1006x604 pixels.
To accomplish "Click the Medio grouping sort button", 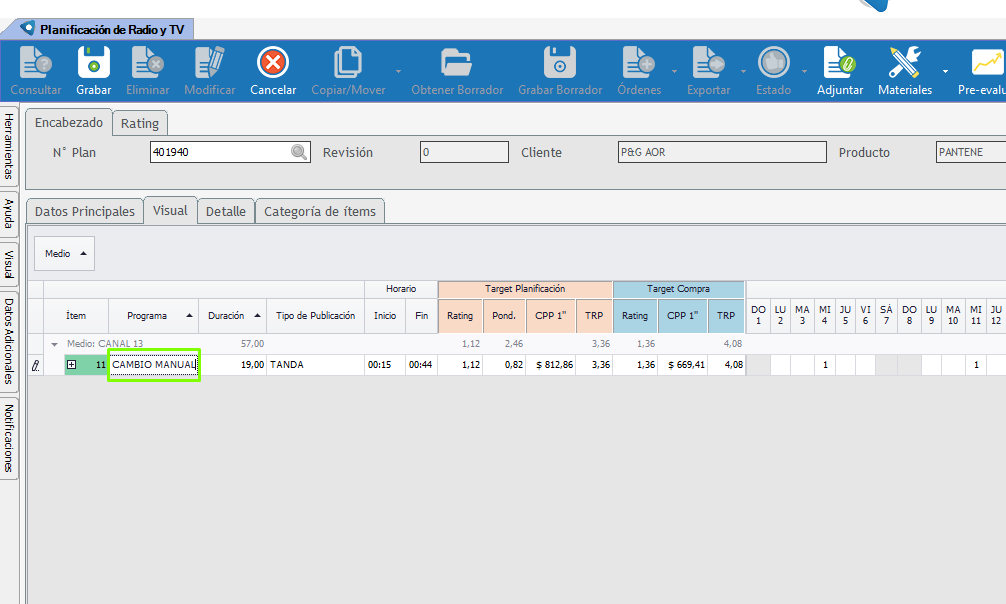I will [64, 254].
